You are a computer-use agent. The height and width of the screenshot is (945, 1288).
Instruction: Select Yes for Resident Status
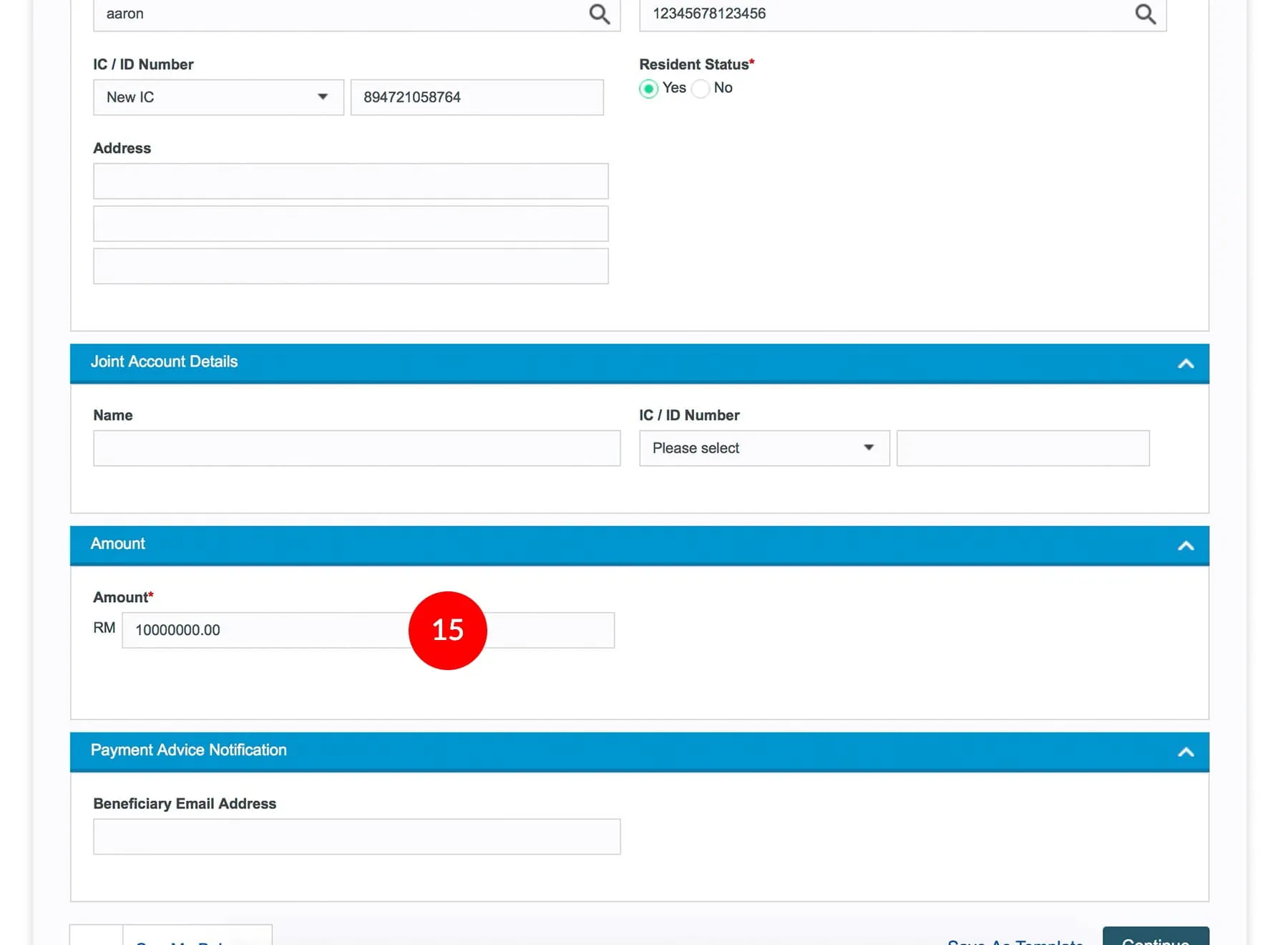click(x=648, y=89)
